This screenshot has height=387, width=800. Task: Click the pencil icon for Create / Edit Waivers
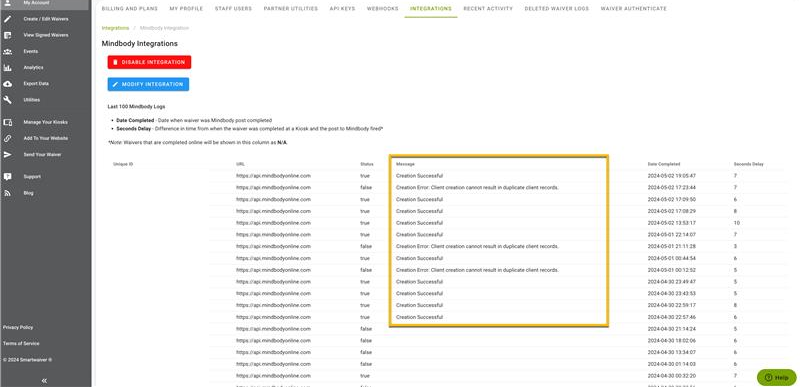(8, 19)
